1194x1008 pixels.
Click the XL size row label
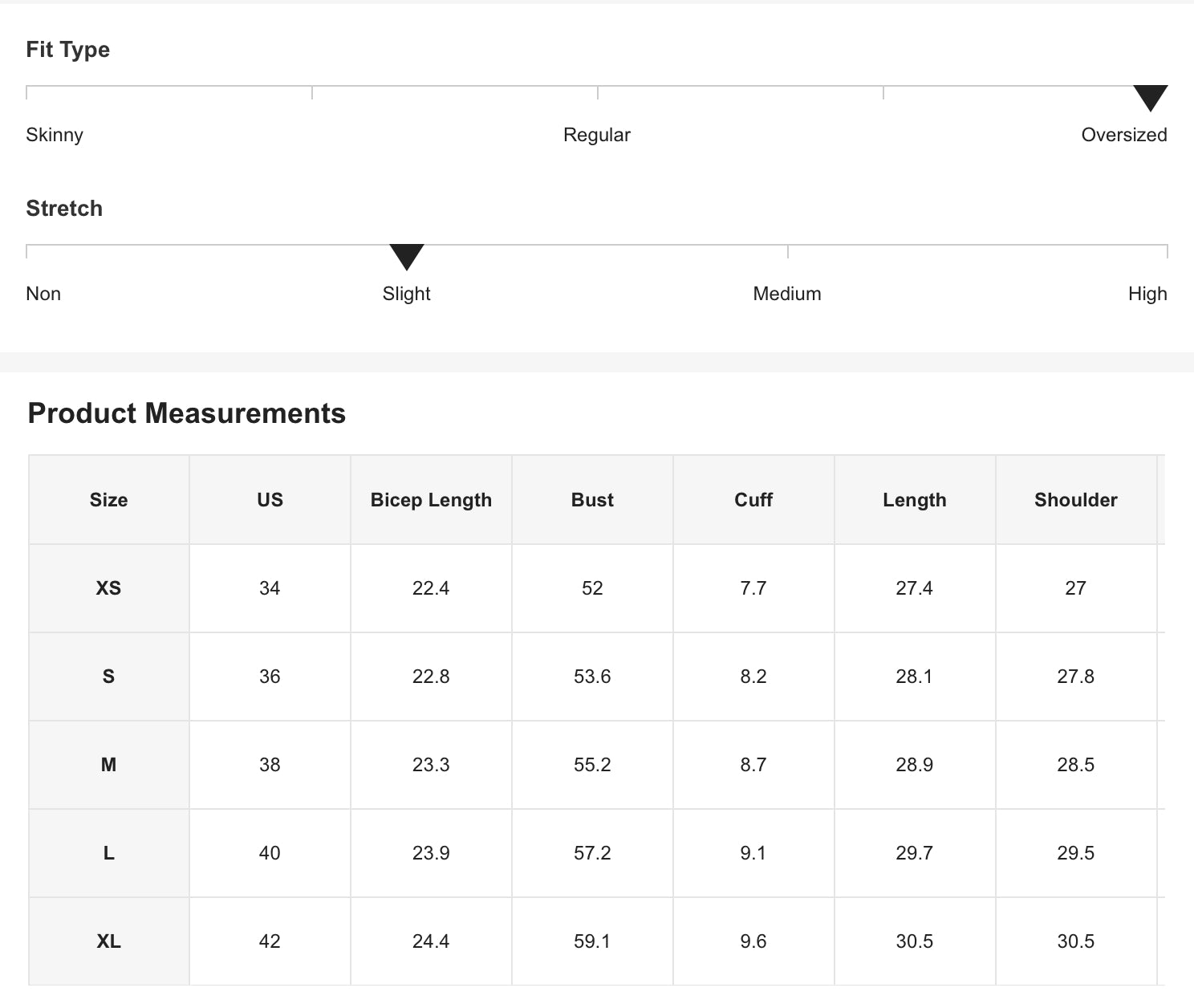coord(108,941)
